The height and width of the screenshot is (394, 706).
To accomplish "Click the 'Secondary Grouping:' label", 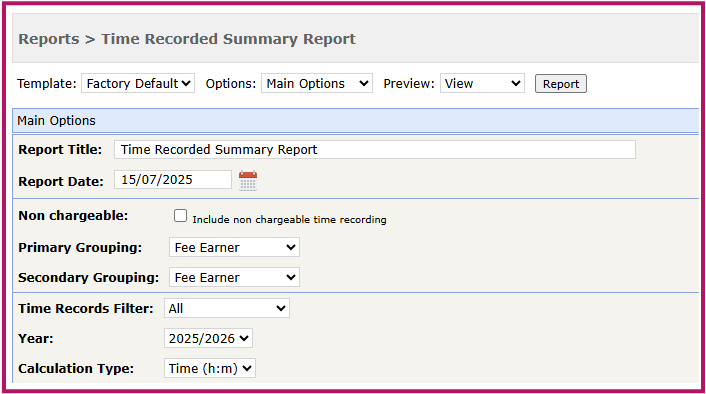I will click(88, 277).
